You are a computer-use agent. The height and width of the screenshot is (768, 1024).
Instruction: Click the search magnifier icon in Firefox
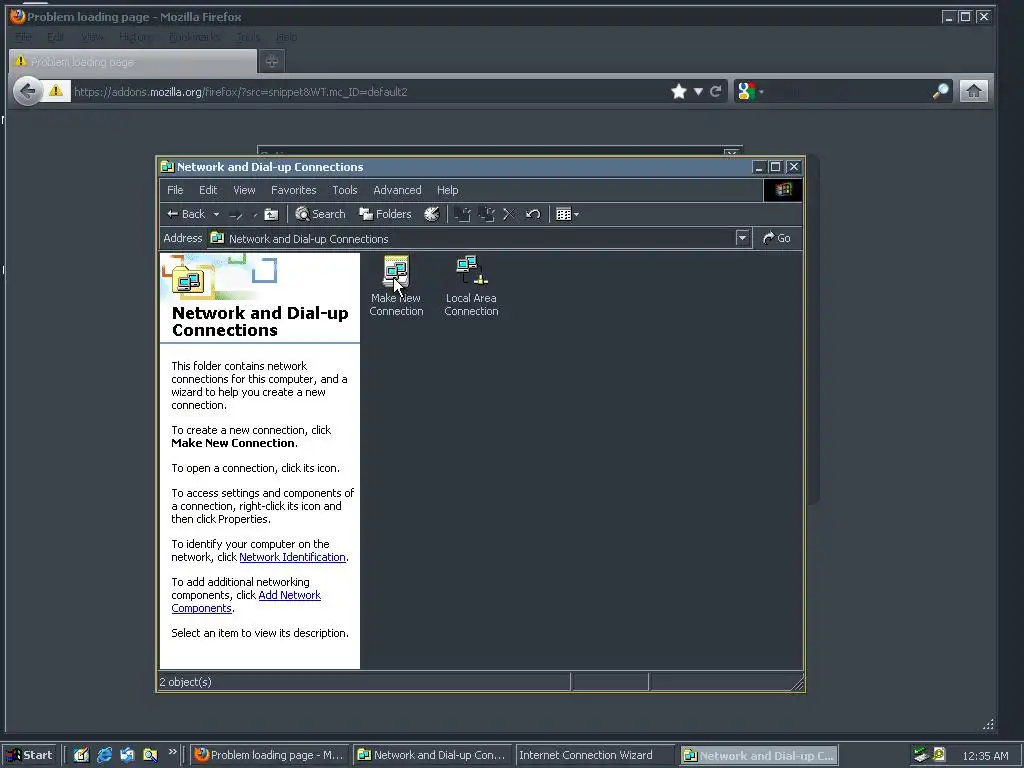coord(940,91)
